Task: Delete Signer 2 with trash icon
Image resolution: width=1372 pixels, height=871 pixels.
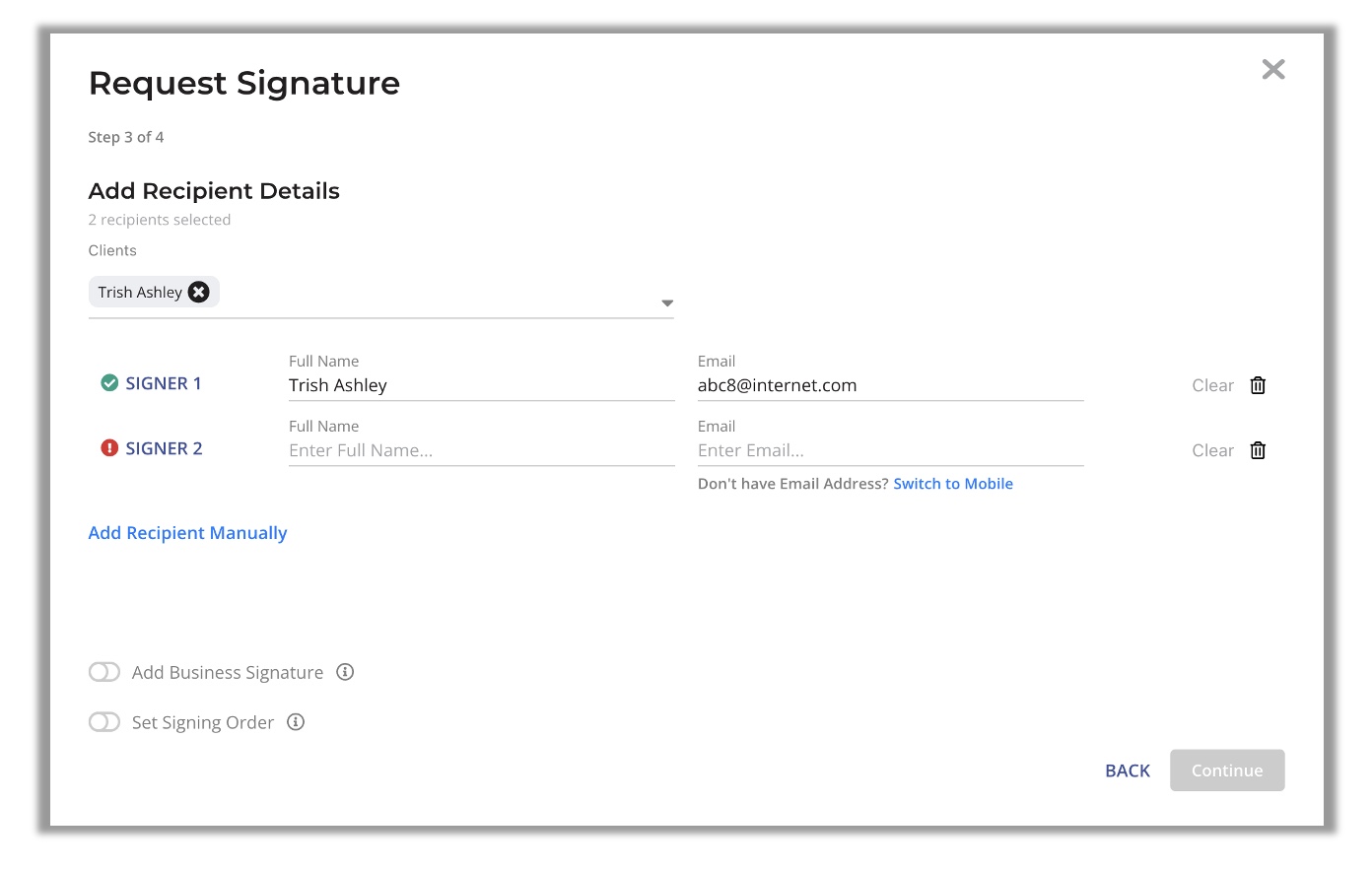Action: (x=1258, y=450)
